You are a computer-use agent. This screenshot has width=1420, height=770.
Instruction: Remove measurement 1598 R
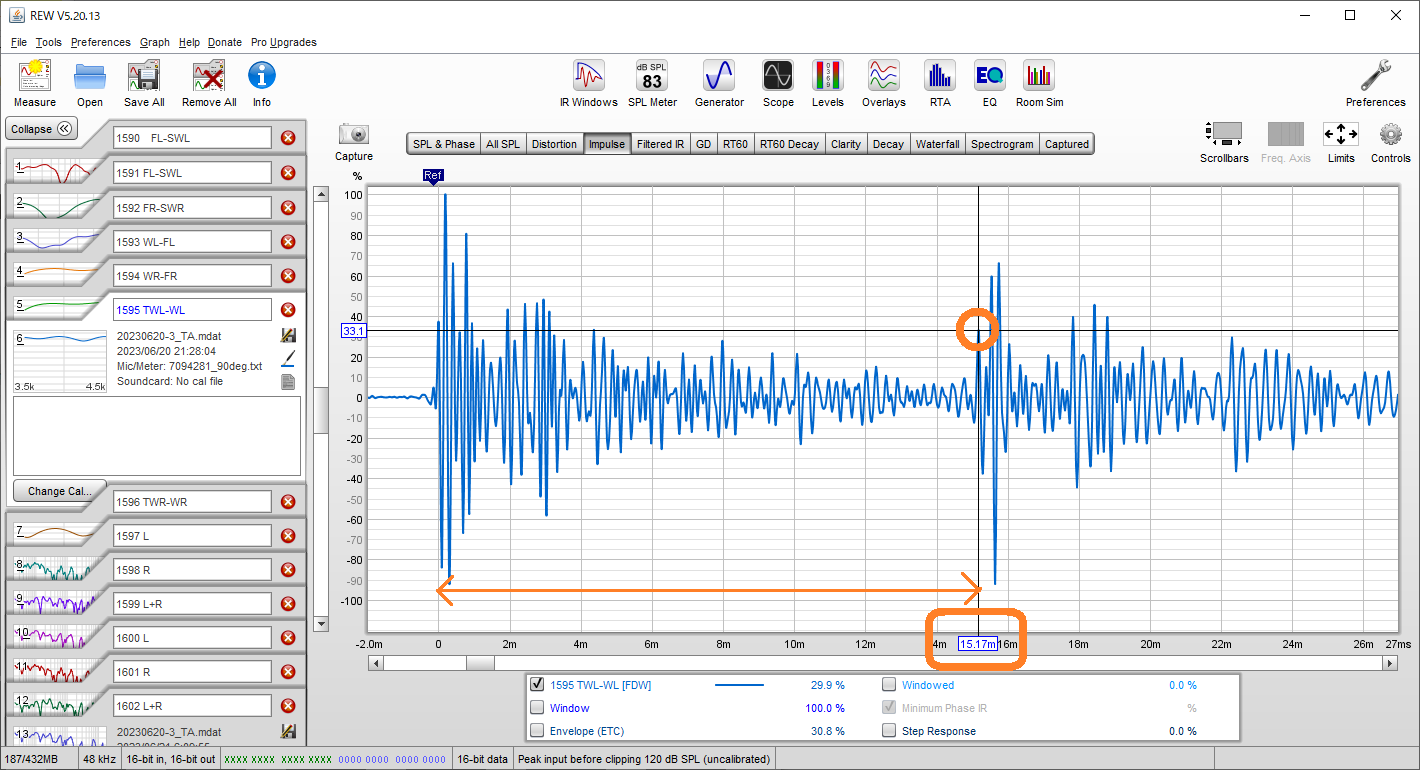[x=288, y=570]
